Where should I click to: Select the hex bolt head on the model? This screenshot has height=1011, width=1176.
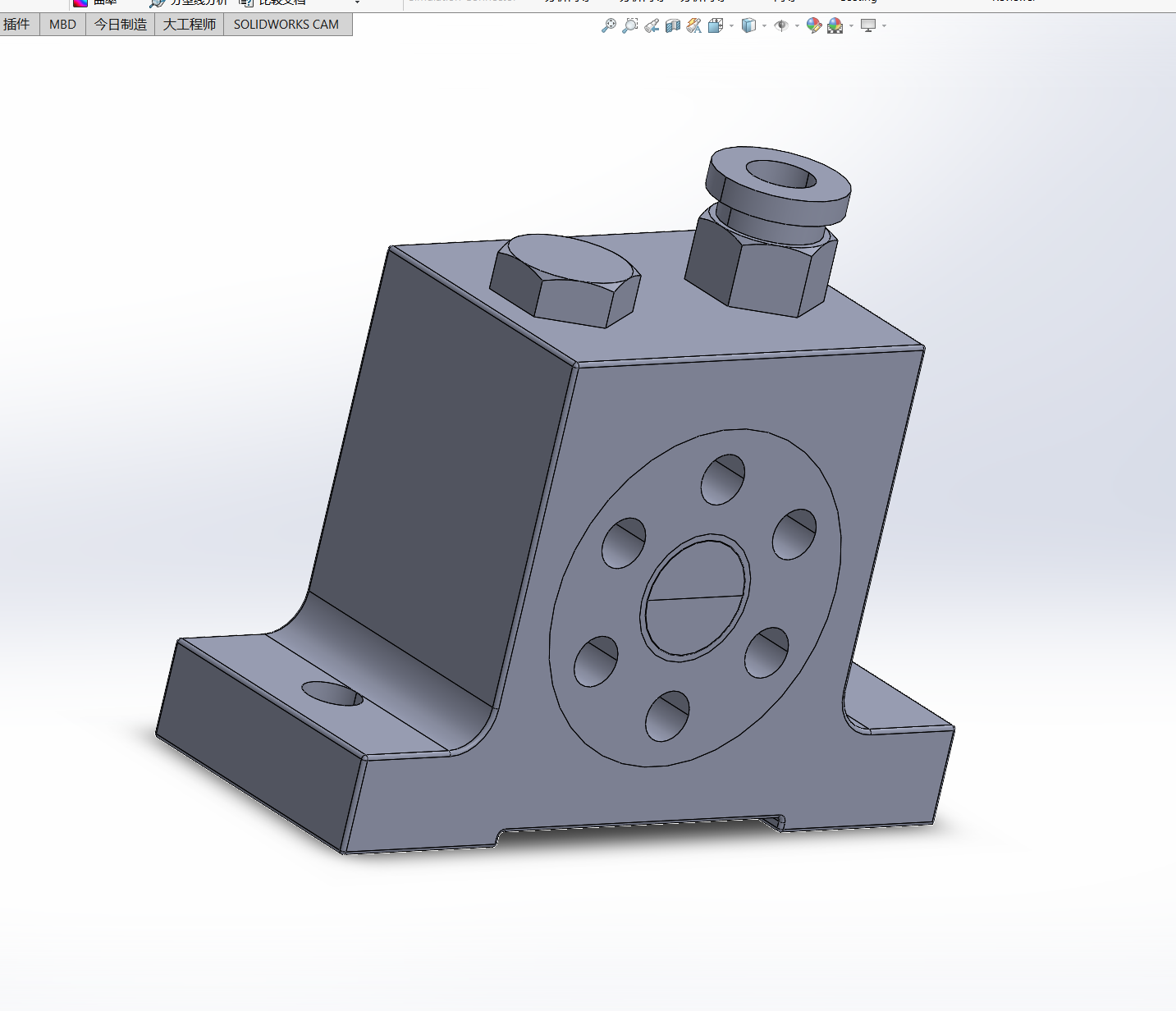tap(565, 280)
